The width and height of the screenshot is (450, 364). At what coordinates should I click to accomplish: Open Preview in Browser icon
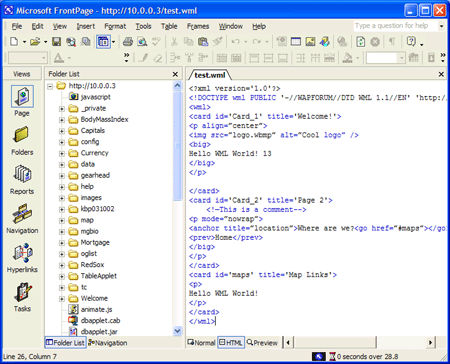(x=142, y=42)
